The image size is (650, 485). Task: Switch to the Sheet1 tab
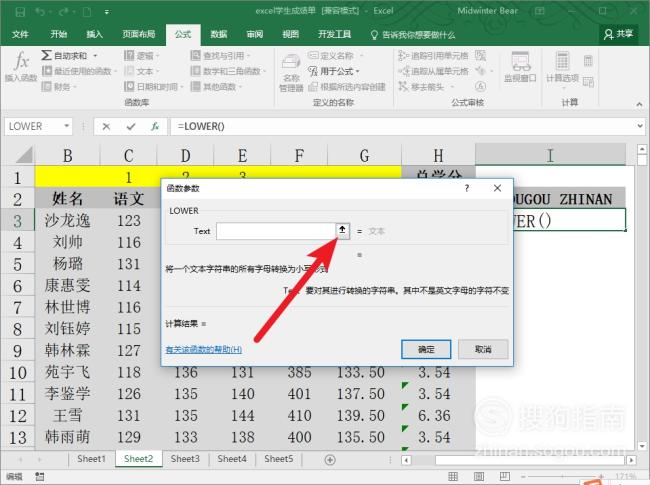tap(91, 459)
